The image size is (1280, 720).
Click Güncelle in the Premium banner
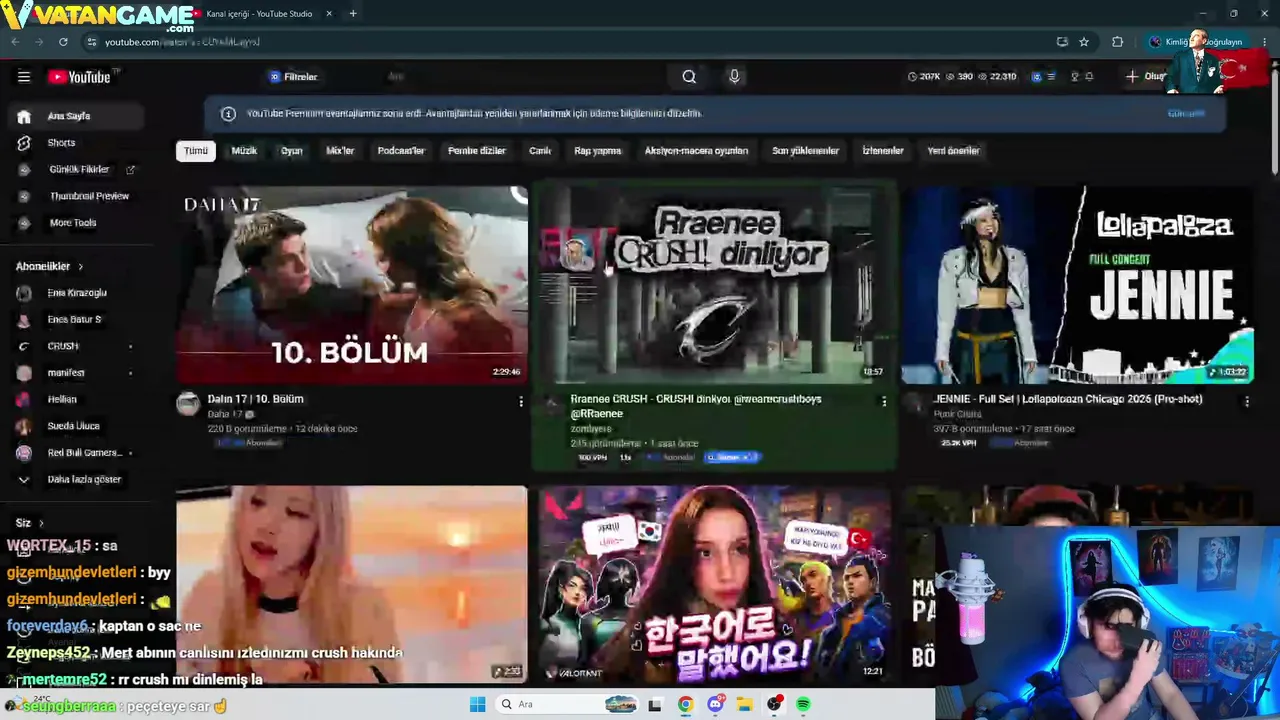(x=1186, y=113)
